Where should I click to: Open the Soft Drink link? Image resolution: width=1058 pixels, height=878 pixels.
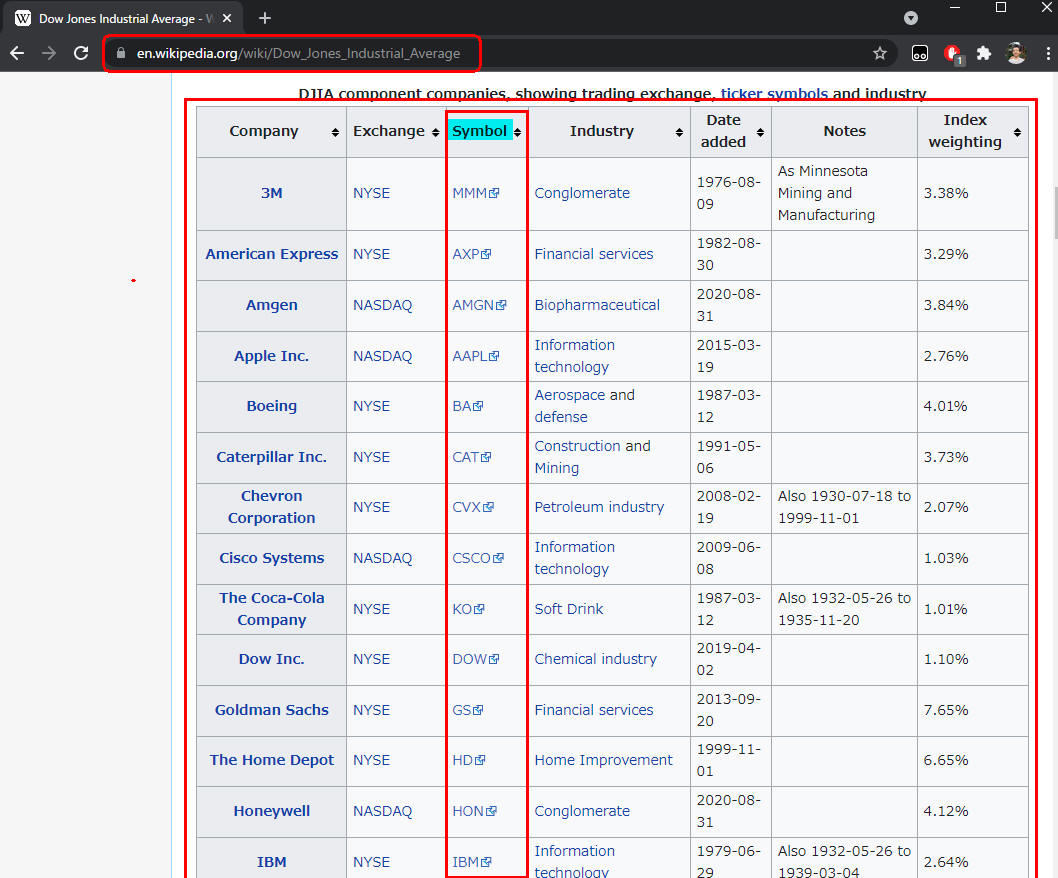[569, 609]
